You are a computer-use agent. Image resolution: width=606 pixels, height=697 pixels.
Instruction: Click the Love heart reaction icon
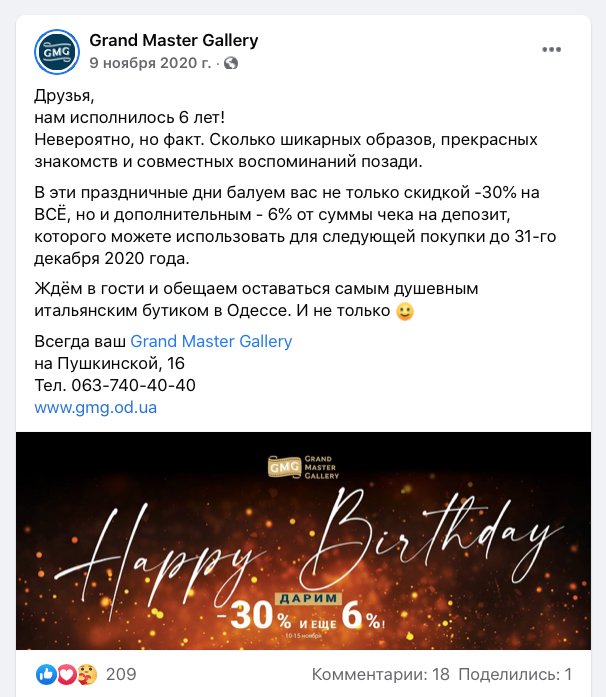pos(67,674)
